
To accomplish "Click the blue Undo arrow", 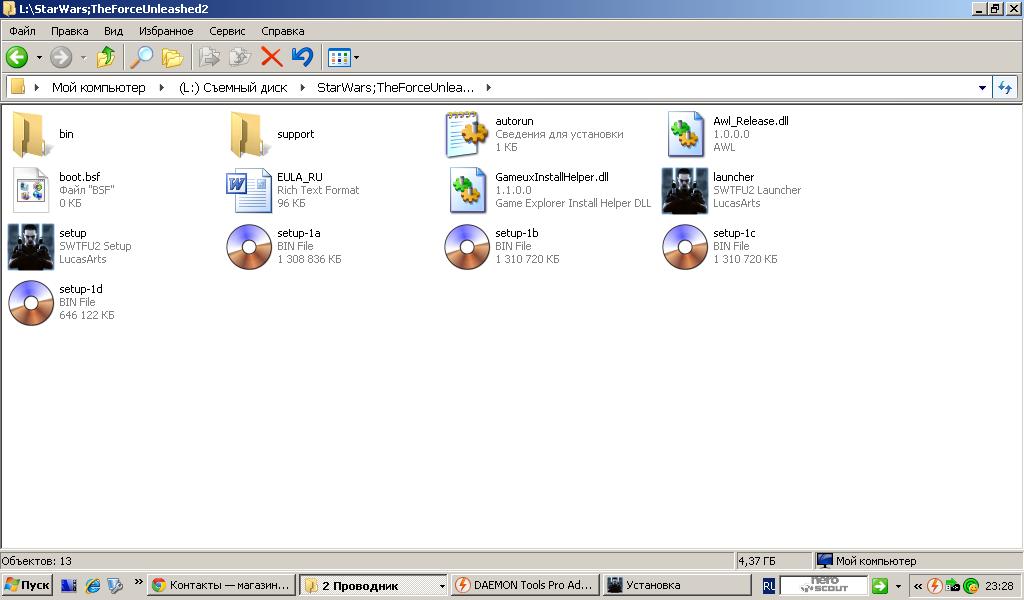I will click(x=302, y=58).
